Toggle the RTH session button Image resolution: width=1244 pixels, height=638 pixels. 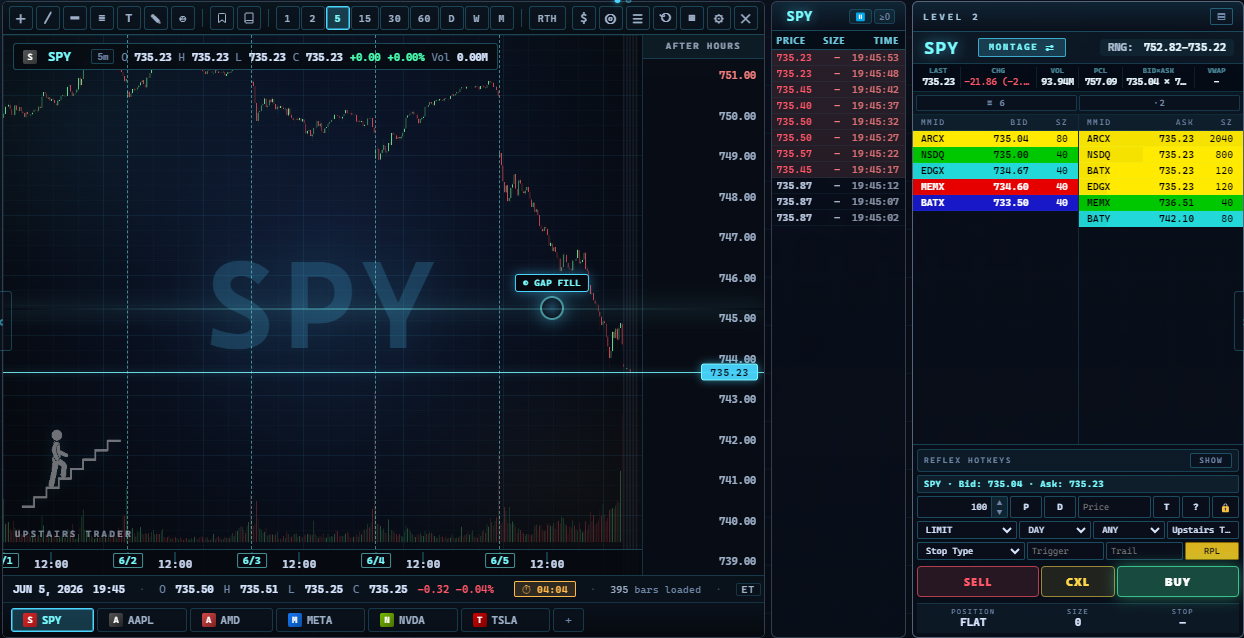547,18
